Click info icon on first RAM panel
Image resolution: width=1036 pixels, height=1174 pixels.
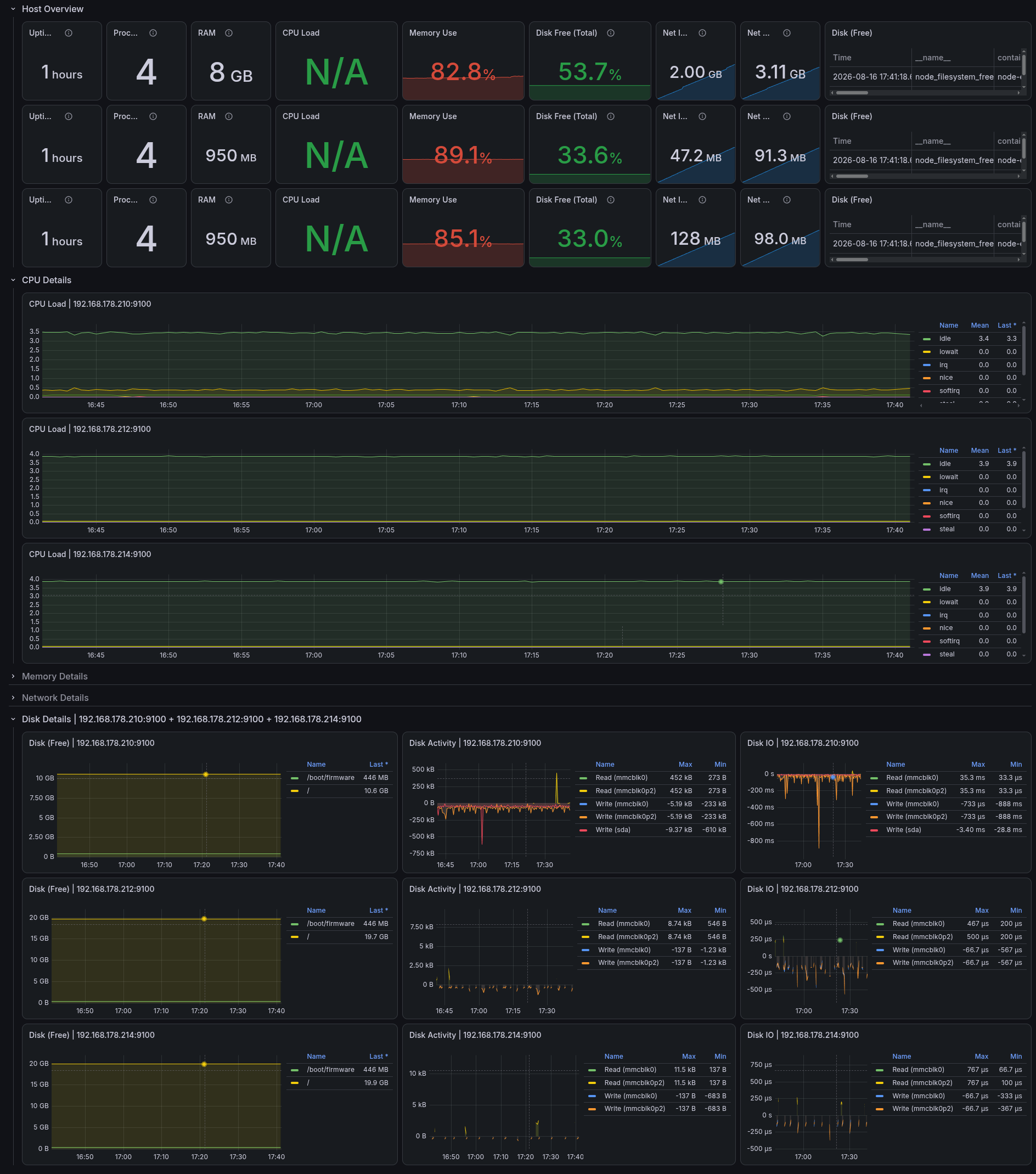coord(229,33)
